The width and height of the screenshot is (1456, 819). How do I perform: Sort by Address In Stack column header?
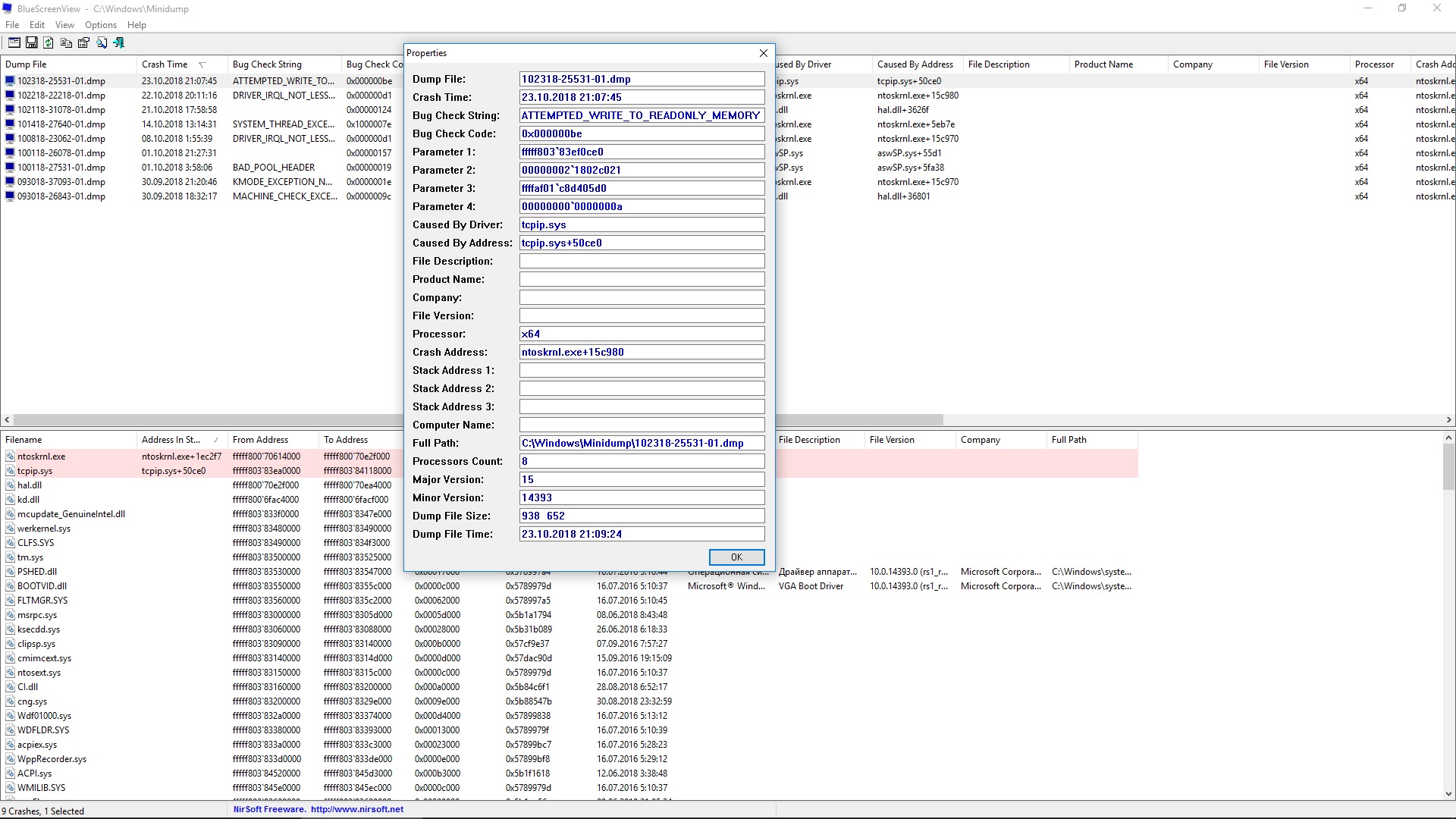[x=171, y=440]
